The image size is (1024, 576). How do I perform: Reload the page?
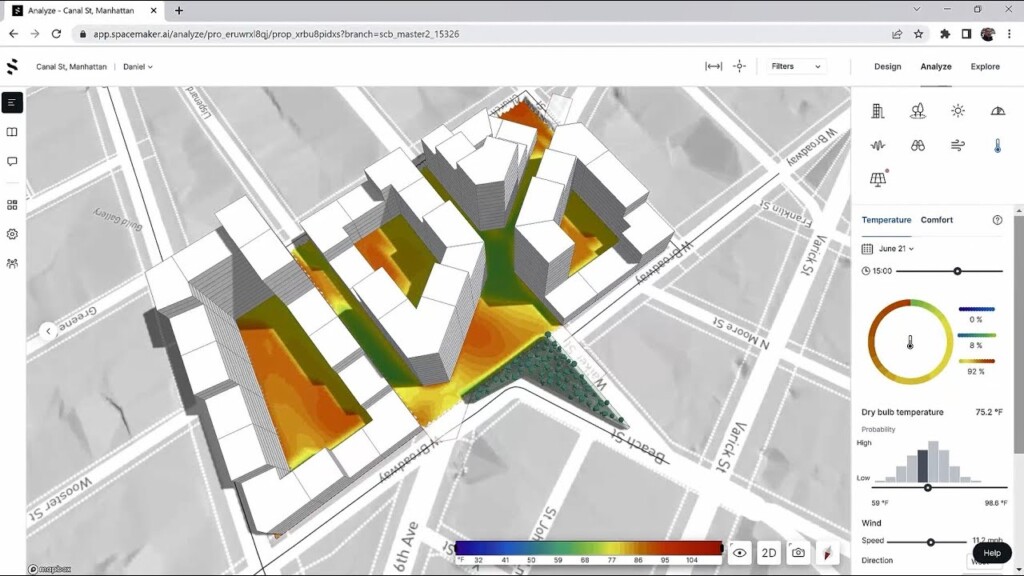56,34
